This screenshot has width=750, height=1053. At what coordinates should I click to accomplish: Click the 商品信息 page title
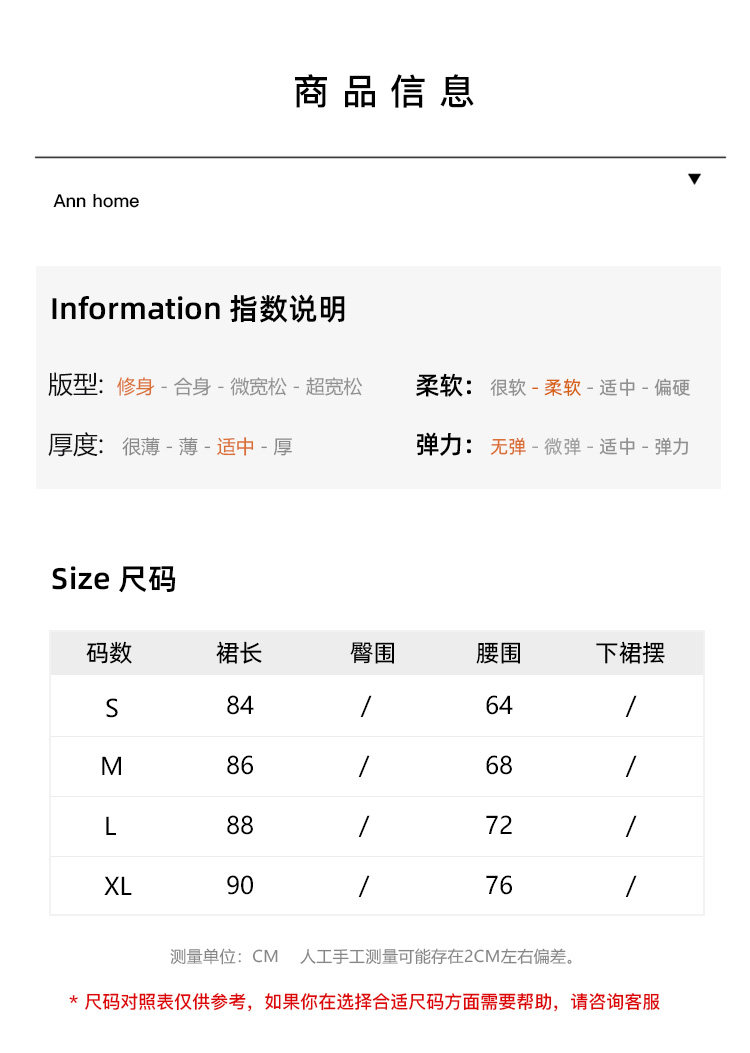pos(384,91)
